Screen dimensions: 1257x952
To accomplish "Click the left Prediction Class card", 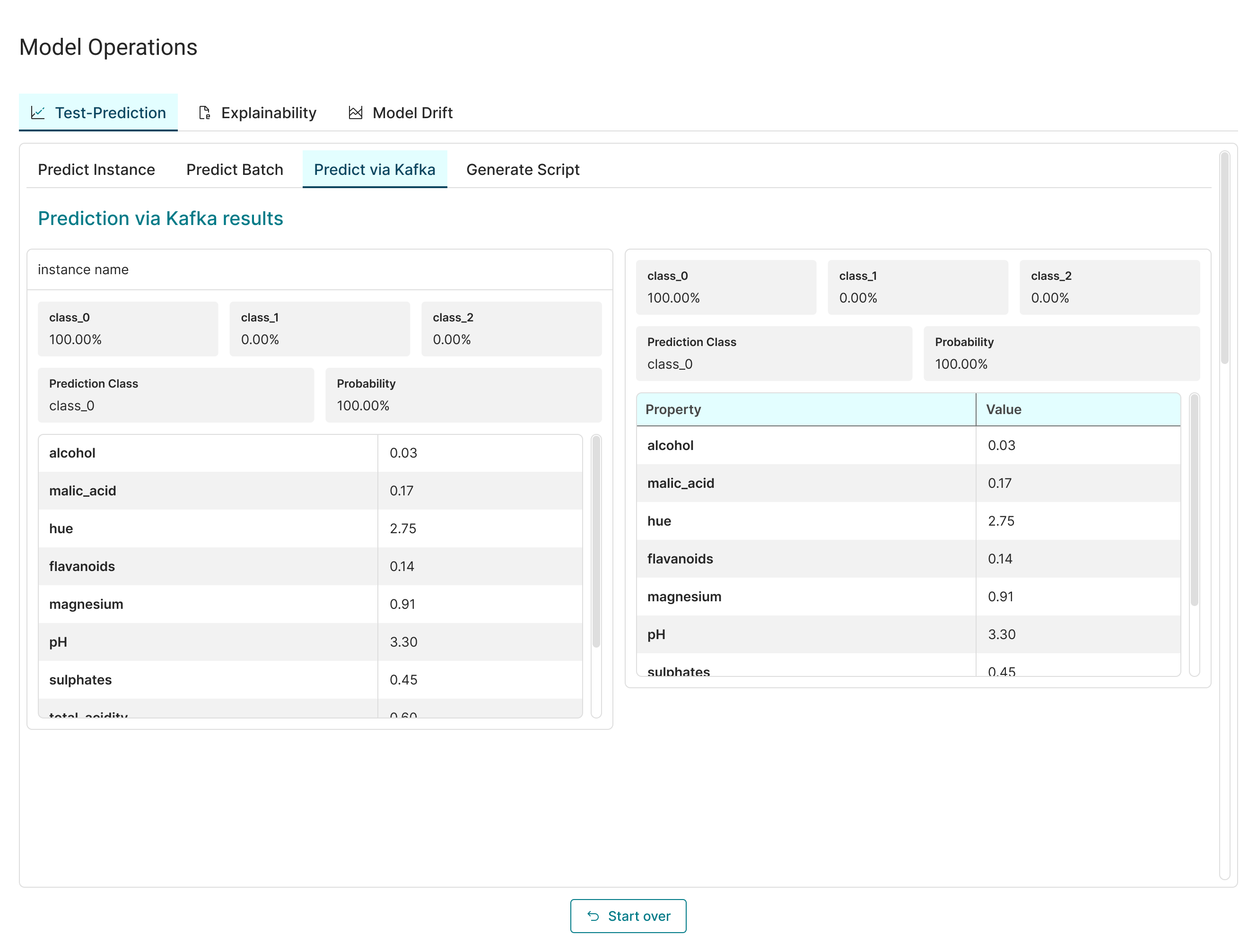I will coord(175,395).
